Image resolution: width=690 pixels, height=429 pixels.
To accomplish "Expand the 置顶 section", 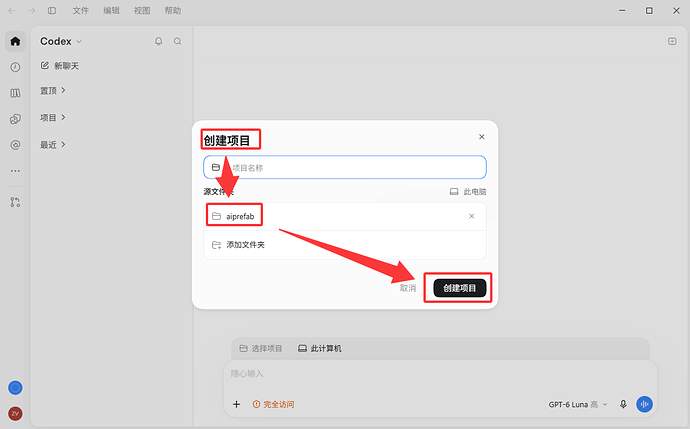I will (x=53, y=91).
